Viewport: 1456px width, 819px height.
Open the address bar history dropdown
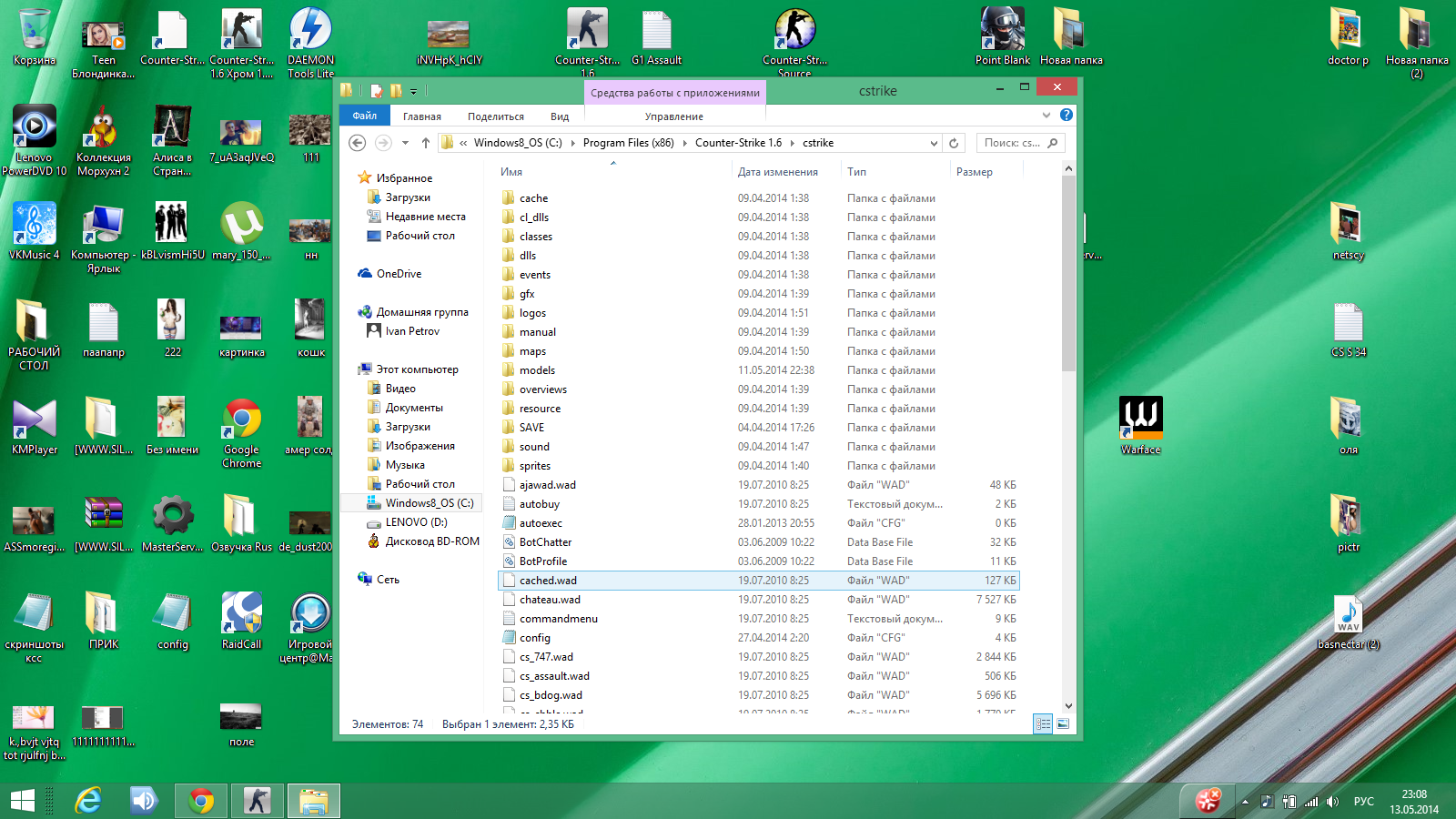pyautogui.click(x=934, y=143)
